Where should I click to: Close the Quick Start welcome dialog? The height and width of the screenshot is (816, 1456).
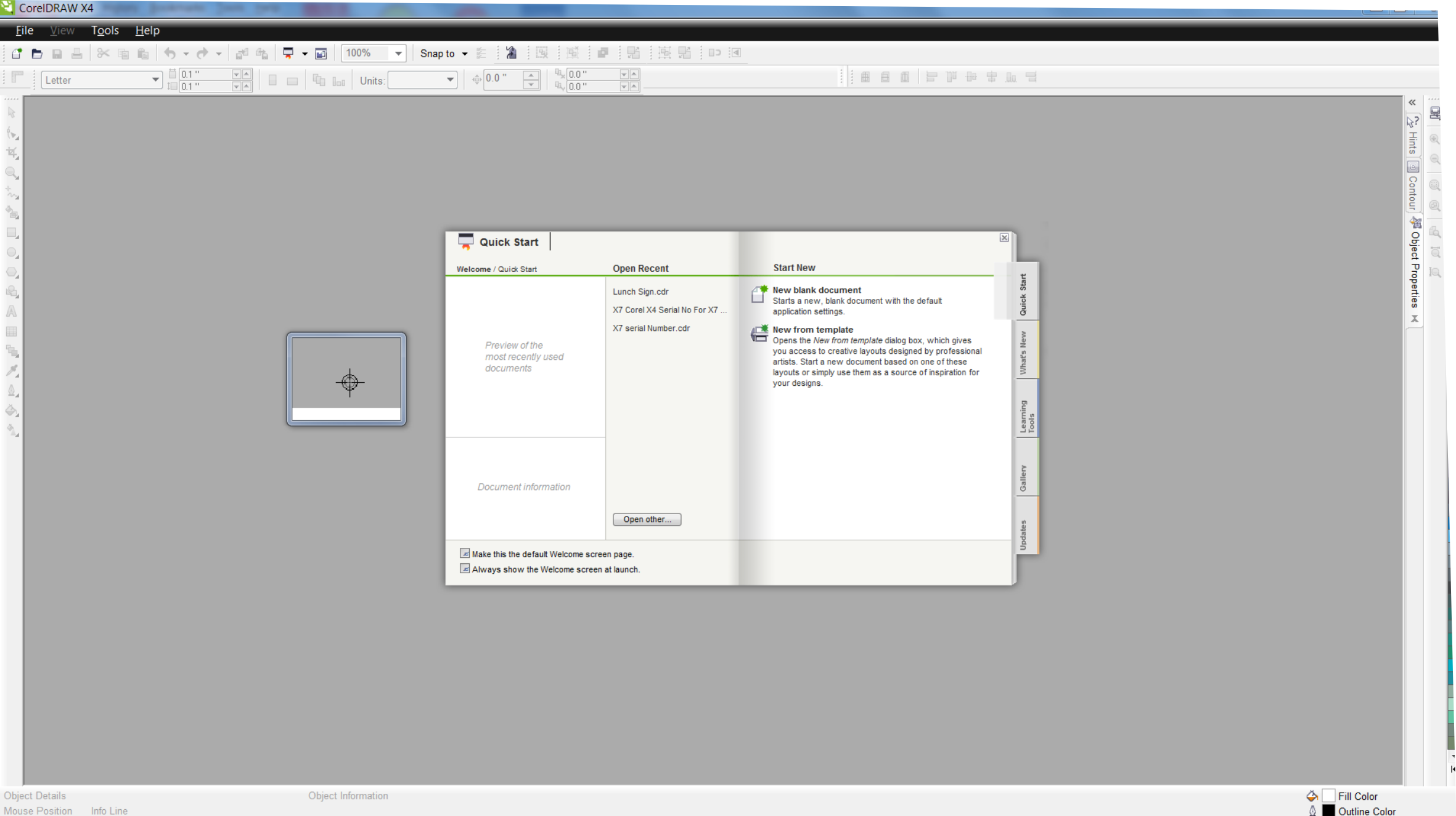tap(1004, 237)
